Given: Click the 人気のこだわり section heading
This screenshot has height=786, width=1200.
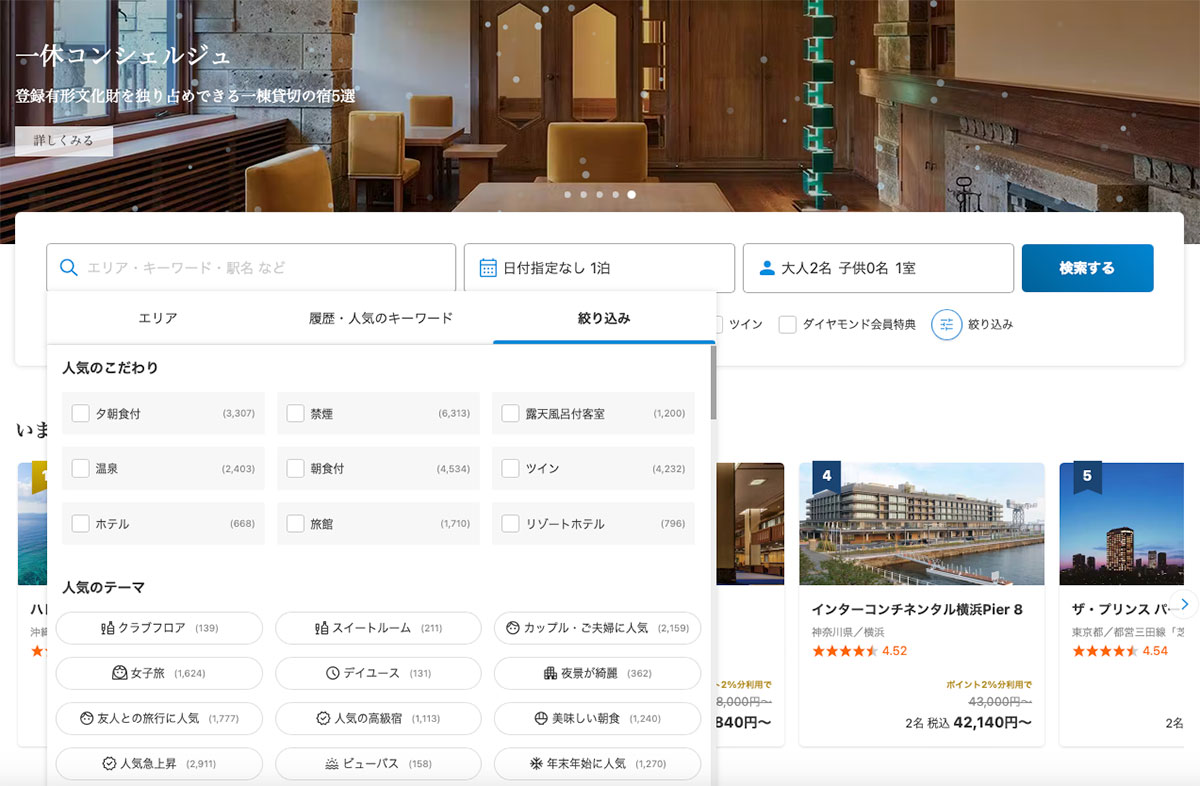Looking at the screenshot, I should pos(110,367).
